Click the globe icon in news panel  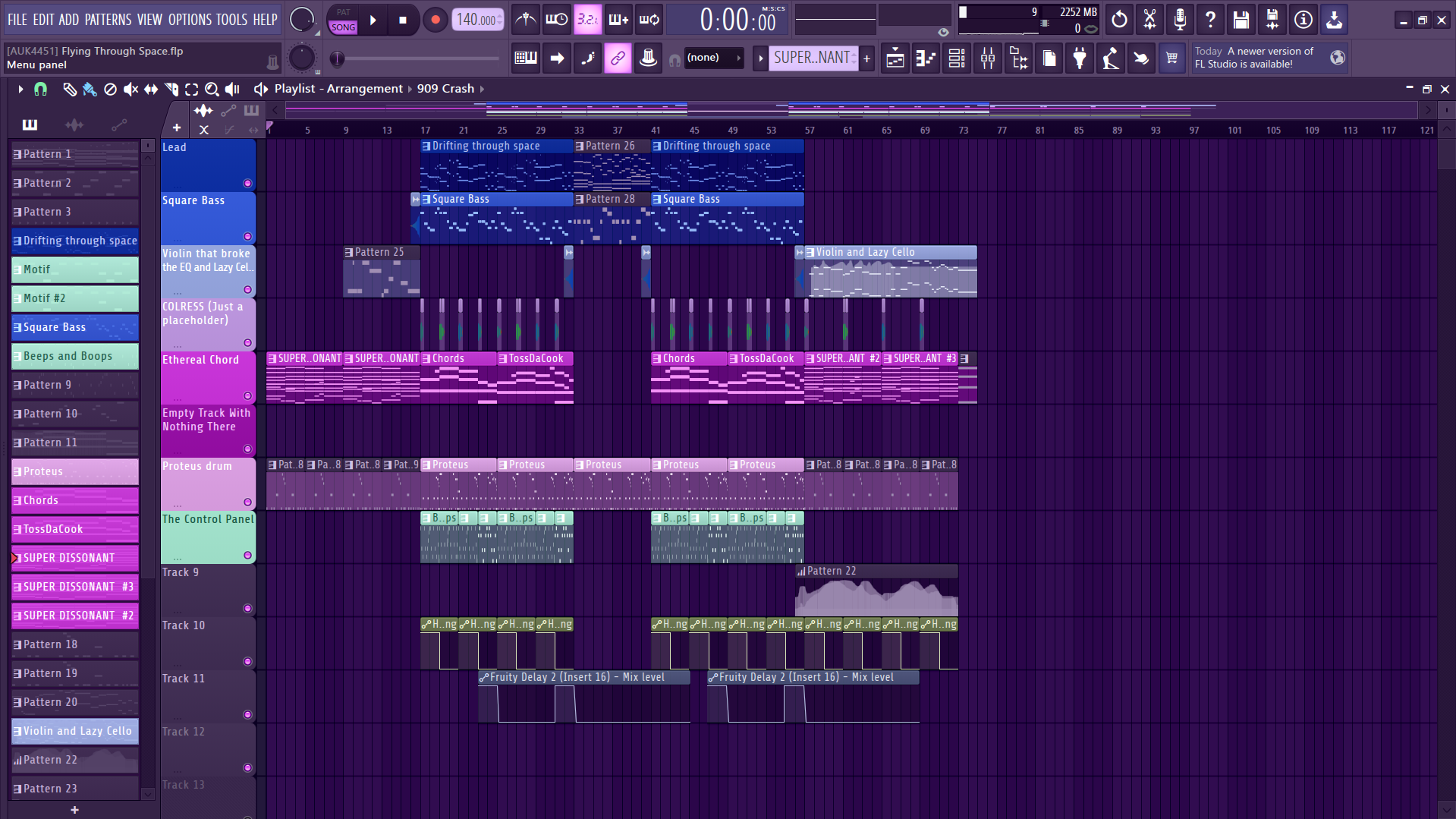(1338, 58)
